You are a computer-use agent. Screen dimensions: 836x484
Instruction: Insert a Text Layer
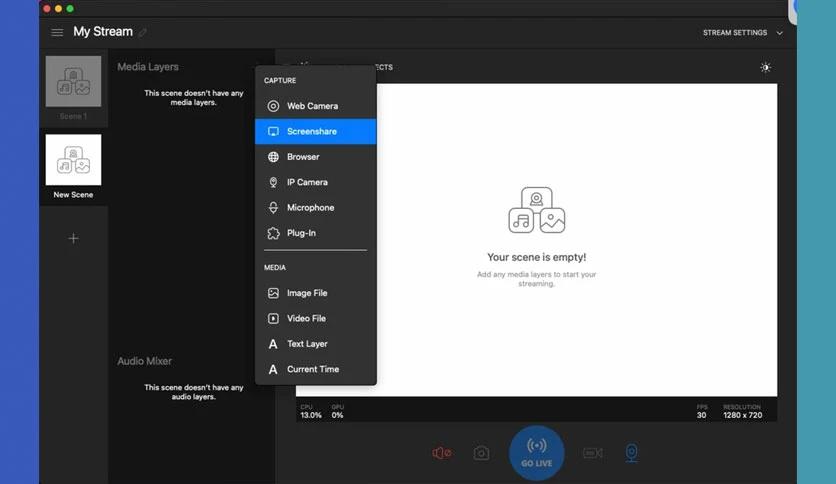click(x=307, y=344)
